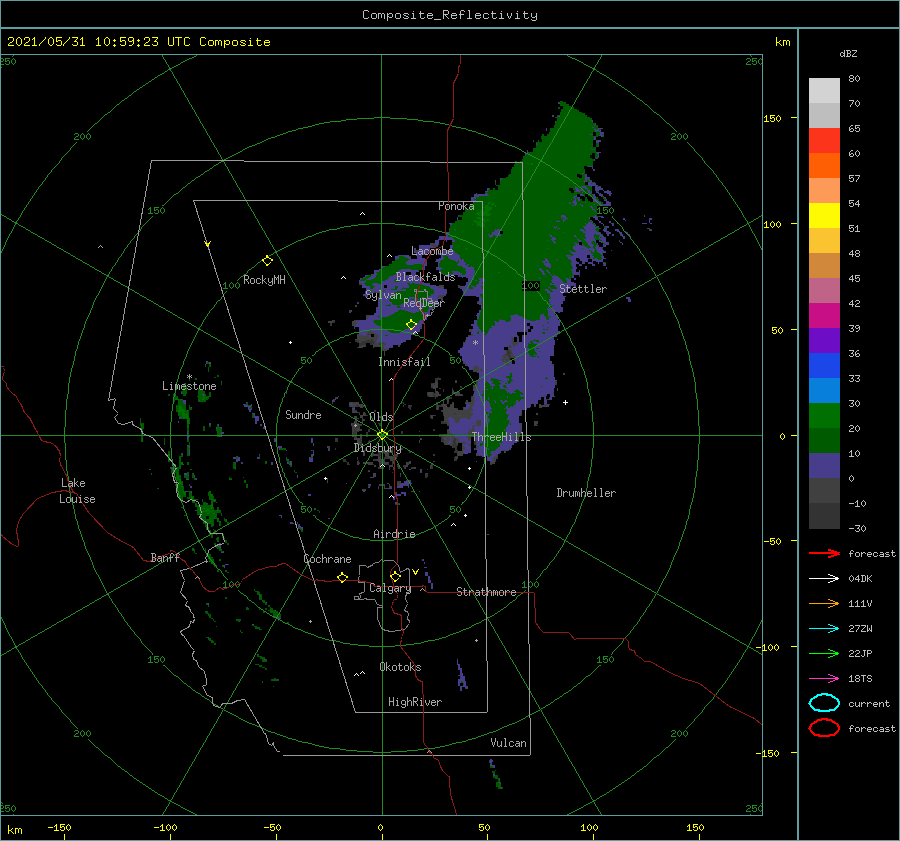The image size is (900, 841).
Task: Click the orange swatch between 57 and 60 dBZ
Action: click(x=824, y=166)
